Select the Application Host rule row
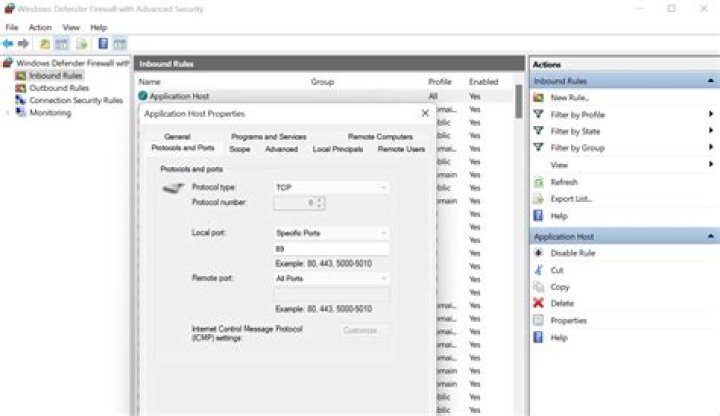 point(325,96)
